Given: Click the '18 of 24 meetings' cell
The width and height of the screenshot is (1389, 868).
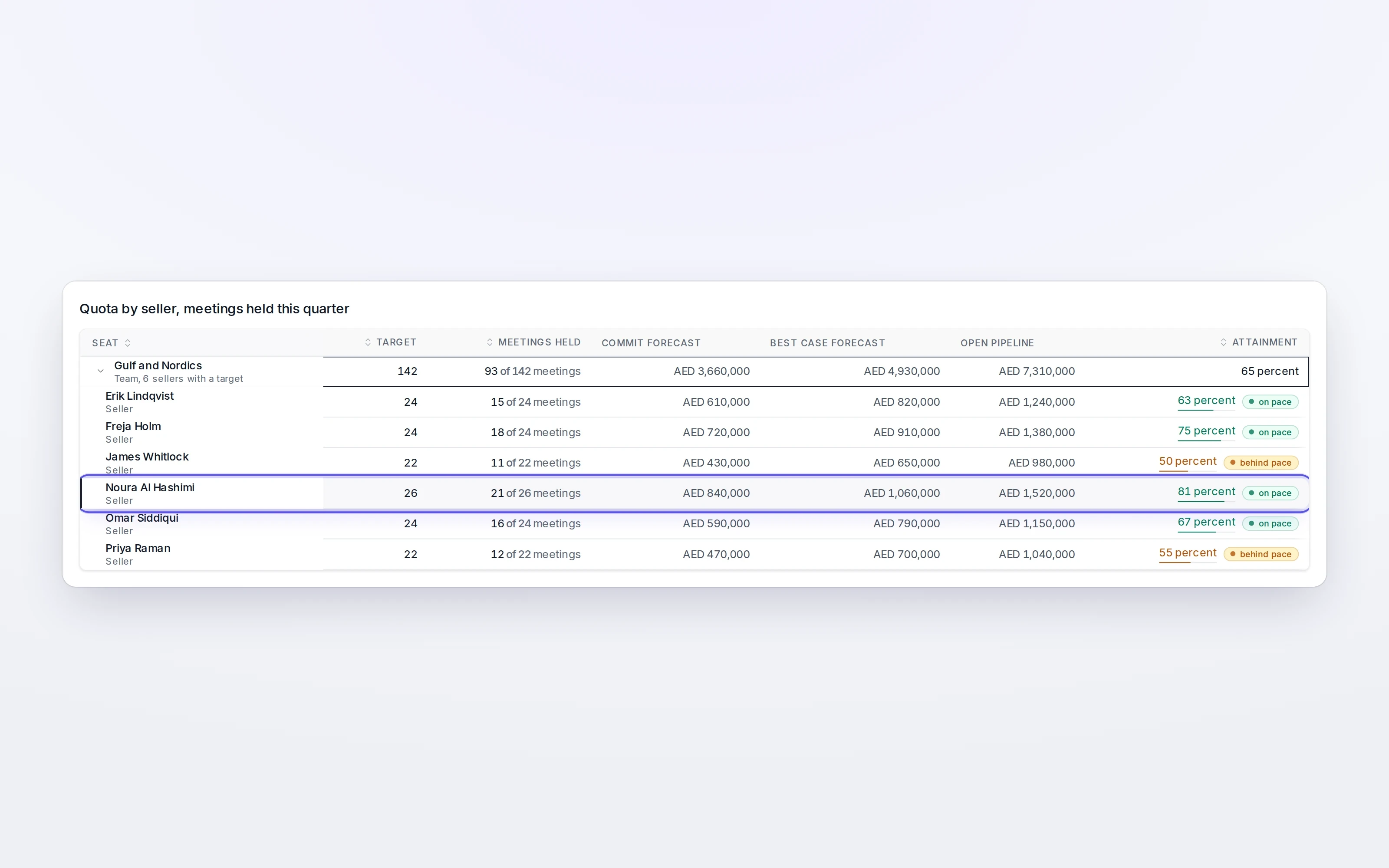Looking at the screenshot, I should (x=536, y=432).
